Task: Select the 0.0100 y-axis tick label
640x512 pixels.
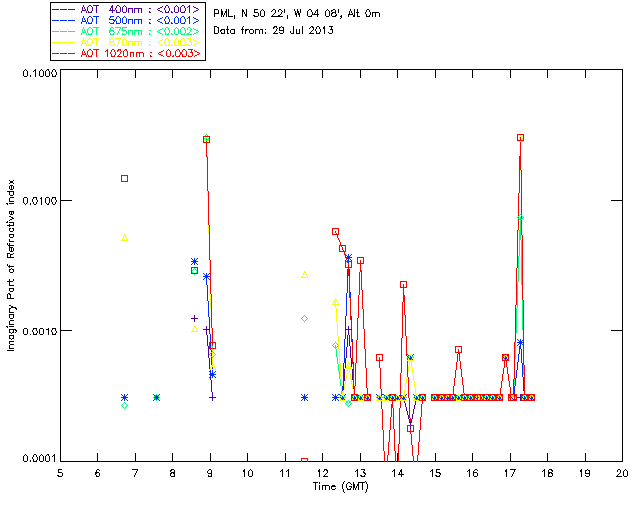Action: (x=39, y=200)
